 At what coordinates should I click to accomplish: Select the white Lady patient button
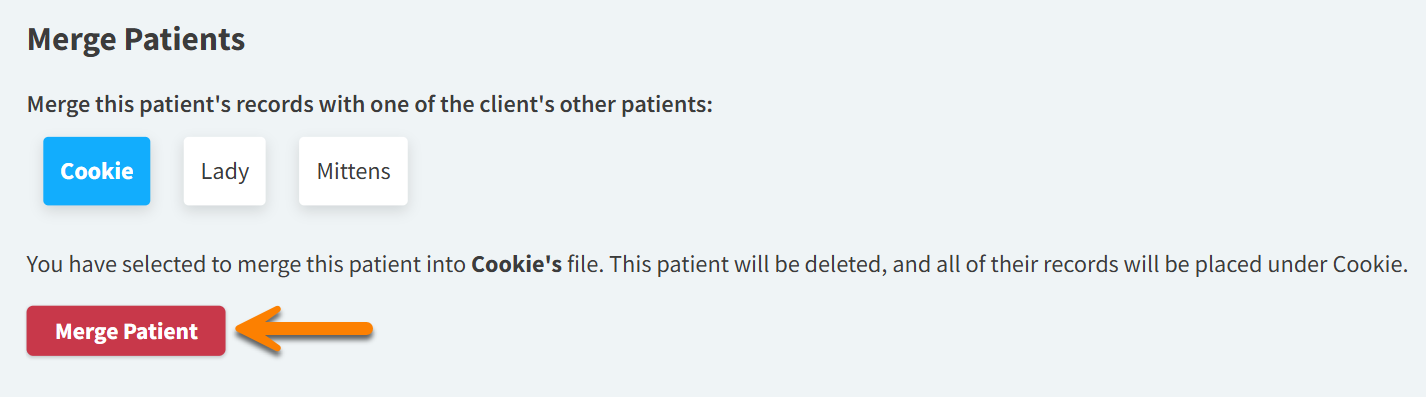tap(224, 171)
